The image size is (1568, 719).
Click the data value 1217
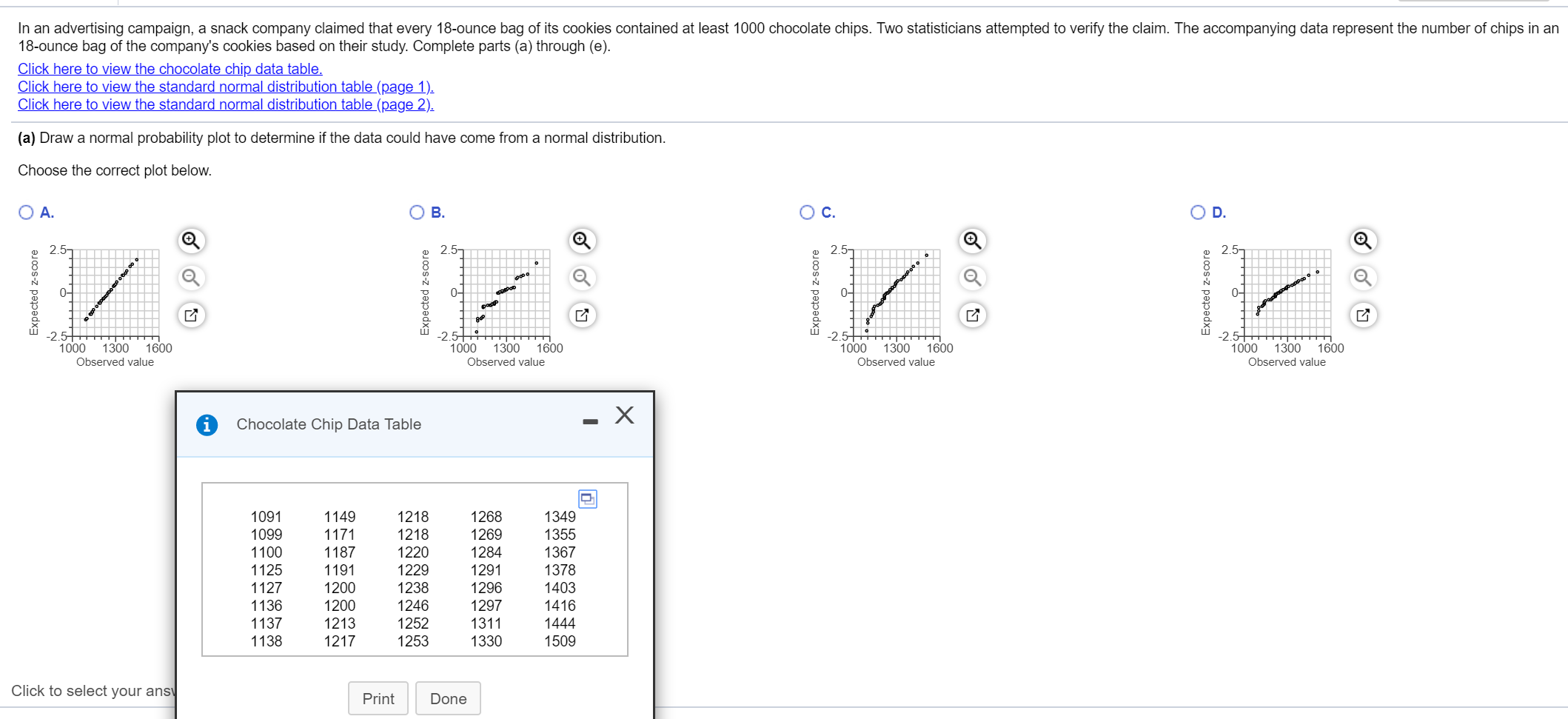[340, 641]
